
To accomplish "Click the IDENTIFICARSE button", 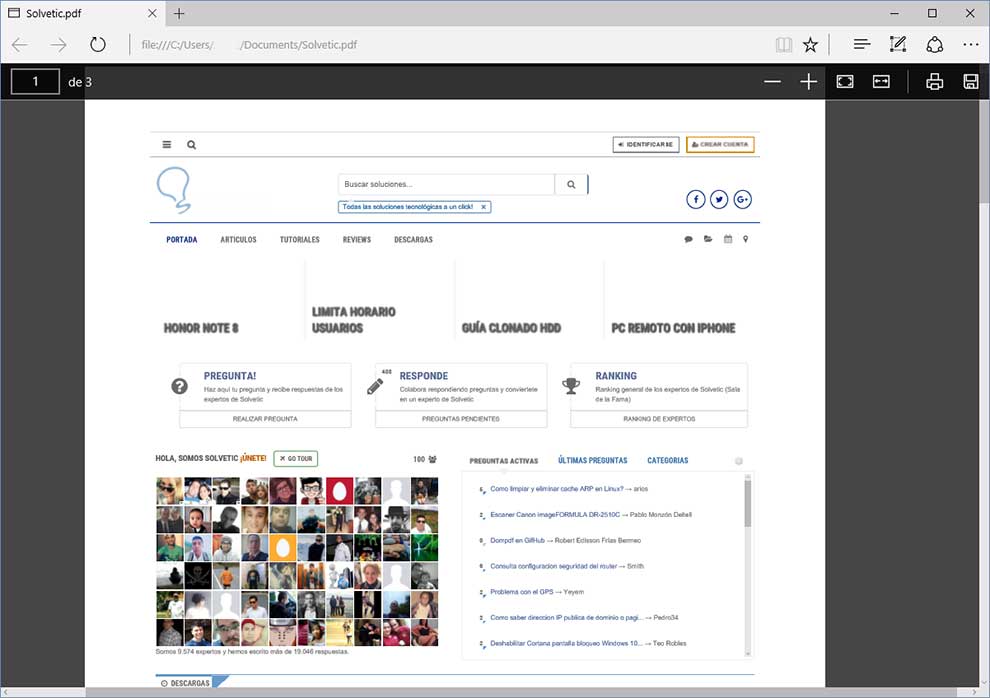I will pyautogui.click(x=646, y=145).
